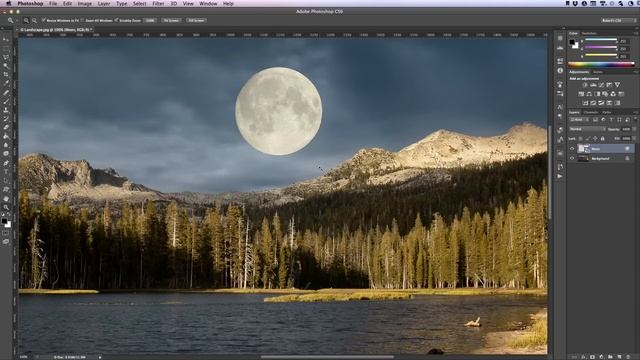Screen dimensions: 640x360
Task: Add a Hue/Saturation adjustment
Action: pos(581,94)
